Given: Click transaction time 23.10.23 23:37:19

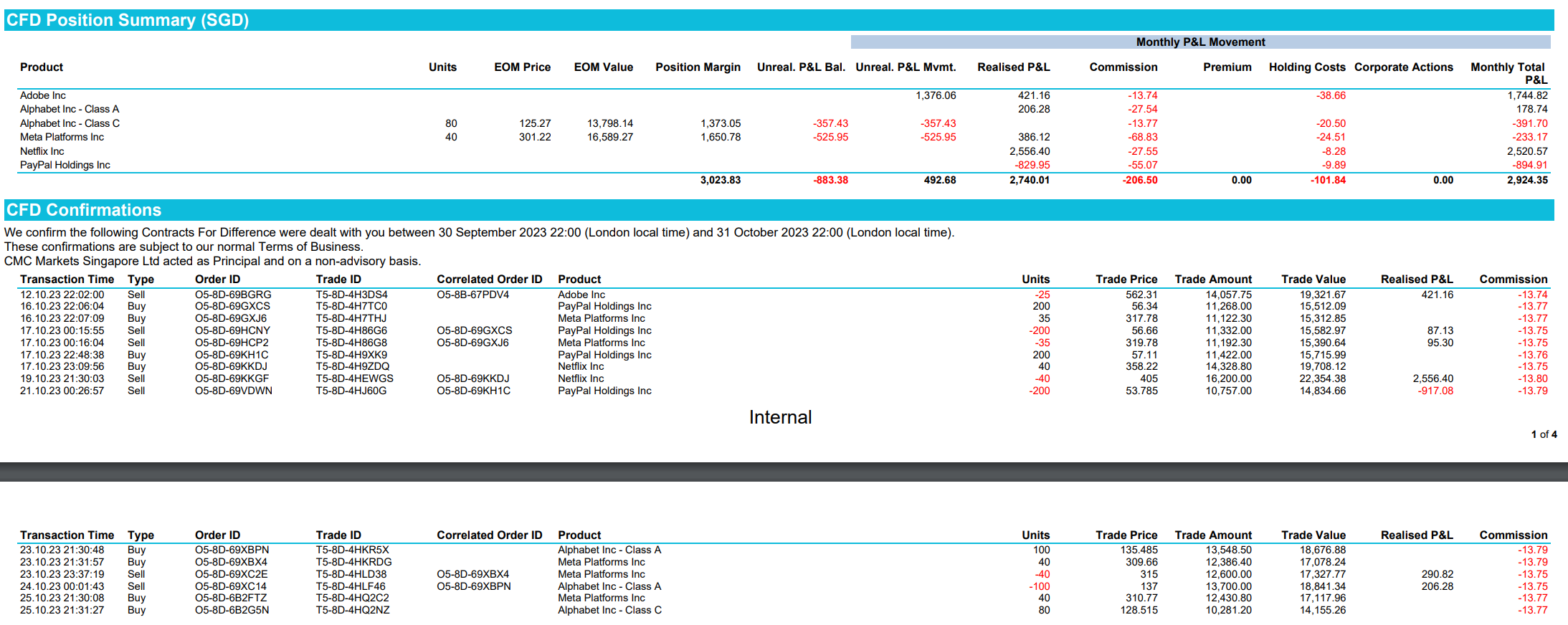Looking at the screenshot, I should (62, 574).
